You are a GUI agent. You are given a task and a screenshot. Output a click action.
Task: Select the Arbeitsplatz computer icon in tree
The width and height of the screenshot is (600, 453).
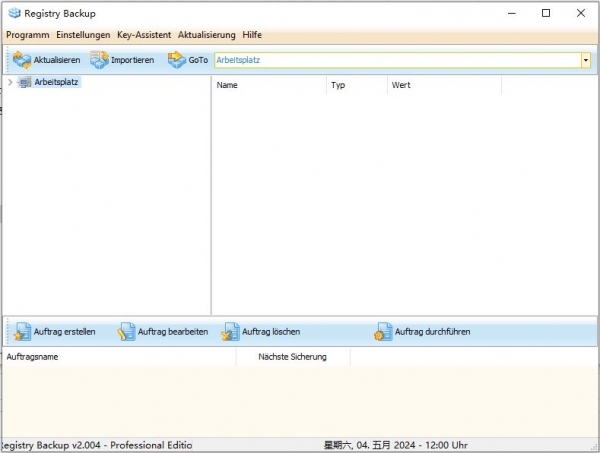pyautogui.click(x=25, y=83)
